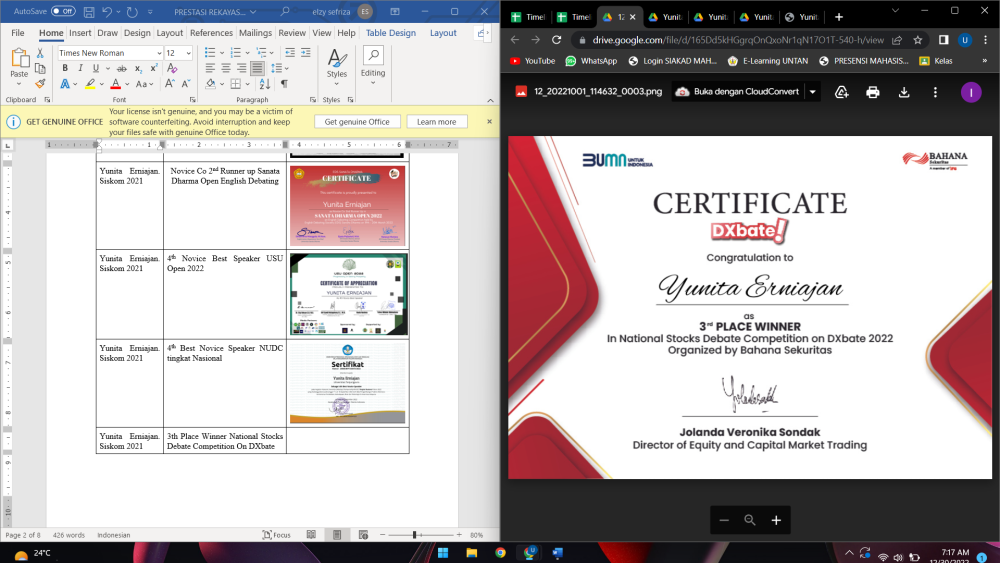The height and width of the screenshot is (563, 1000).
Task: Open the Mailings ribbon tab
Action: pyautogui.click(x=255, y=33)
